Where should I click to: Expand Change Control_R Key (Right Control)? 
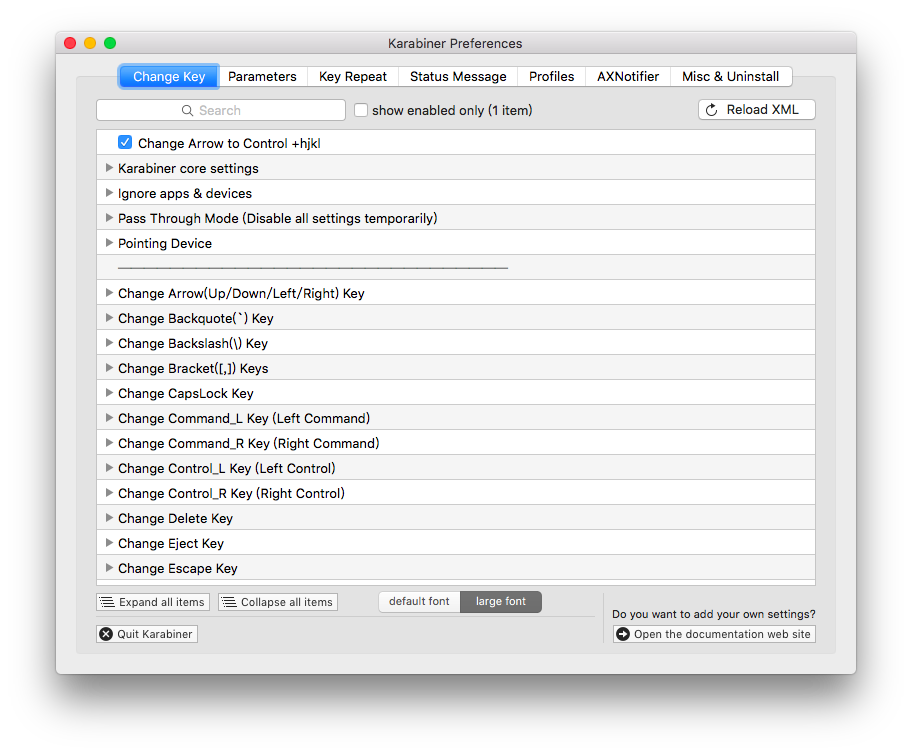[x=109, y=493]
